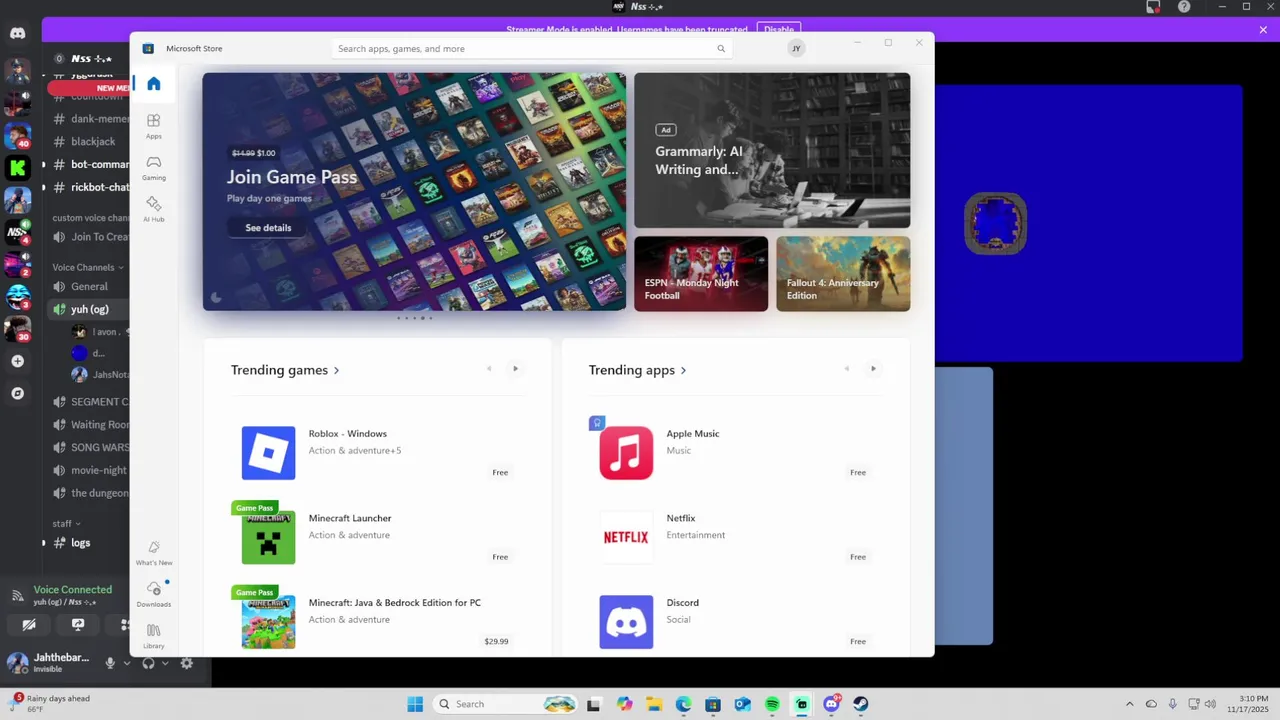
Task: Select the dank-memer text channel
Action: 90,119
